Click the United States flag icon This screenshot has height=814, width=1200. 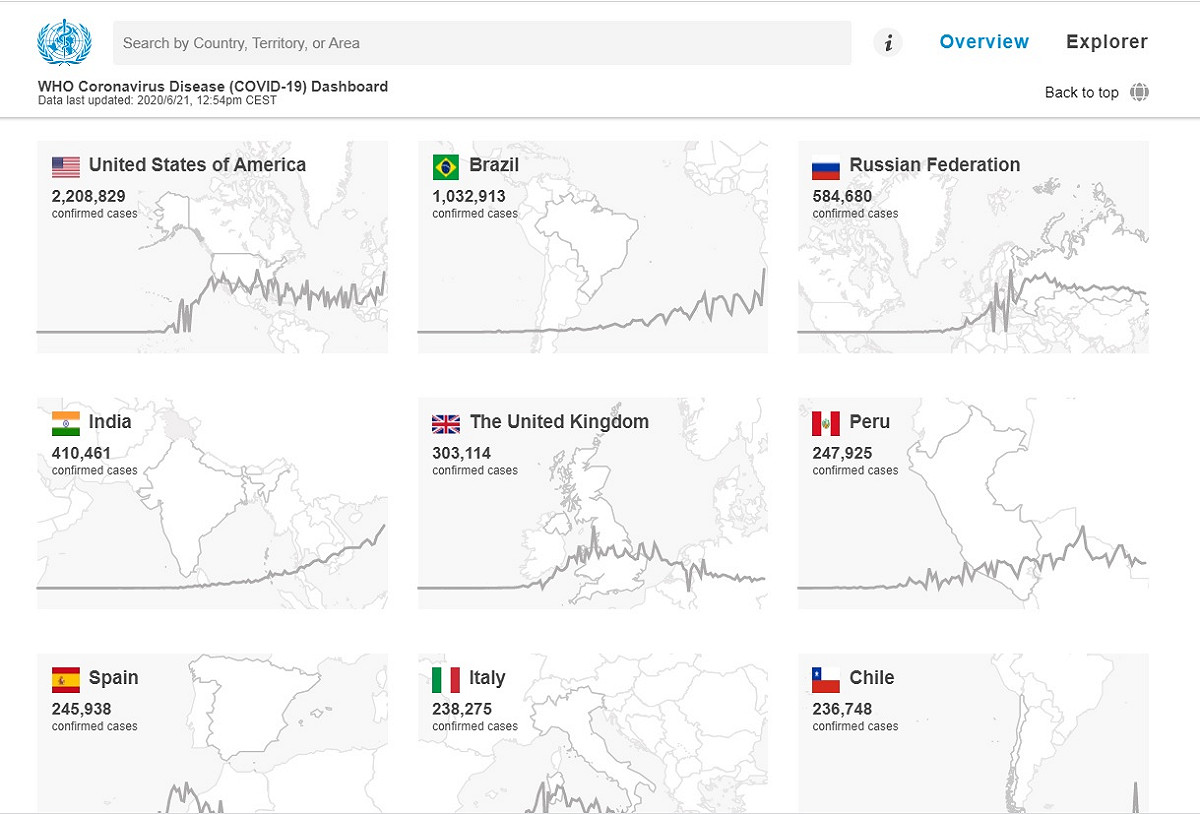66,167
